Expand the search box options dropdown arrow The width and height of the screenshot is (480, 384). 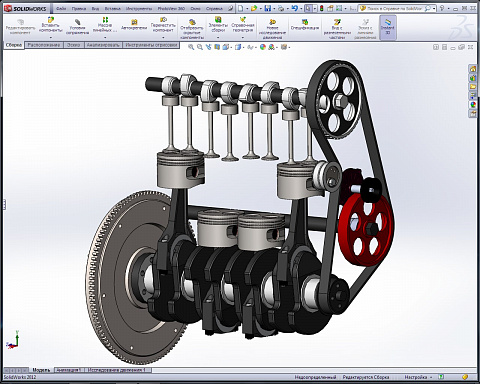(x=434, y=9)
